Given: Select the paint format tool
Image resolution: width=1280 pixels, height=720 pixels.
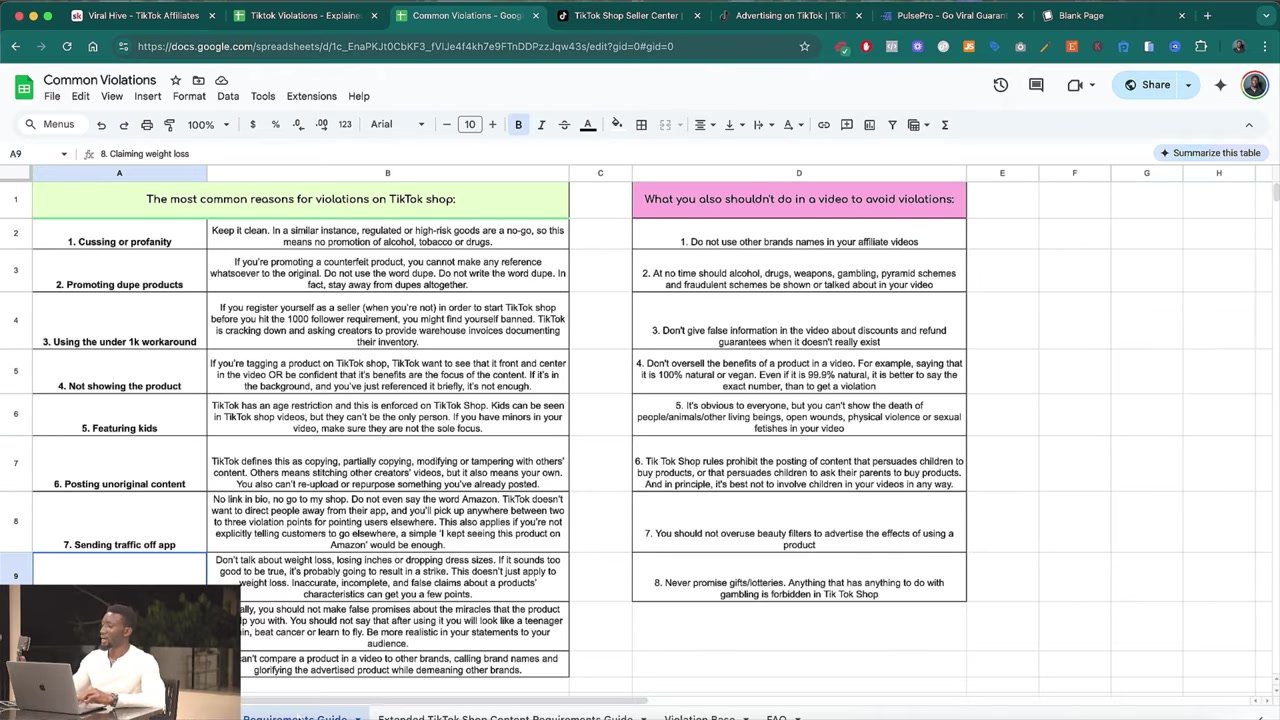Looking at the screenshot, I should point(169,125).
